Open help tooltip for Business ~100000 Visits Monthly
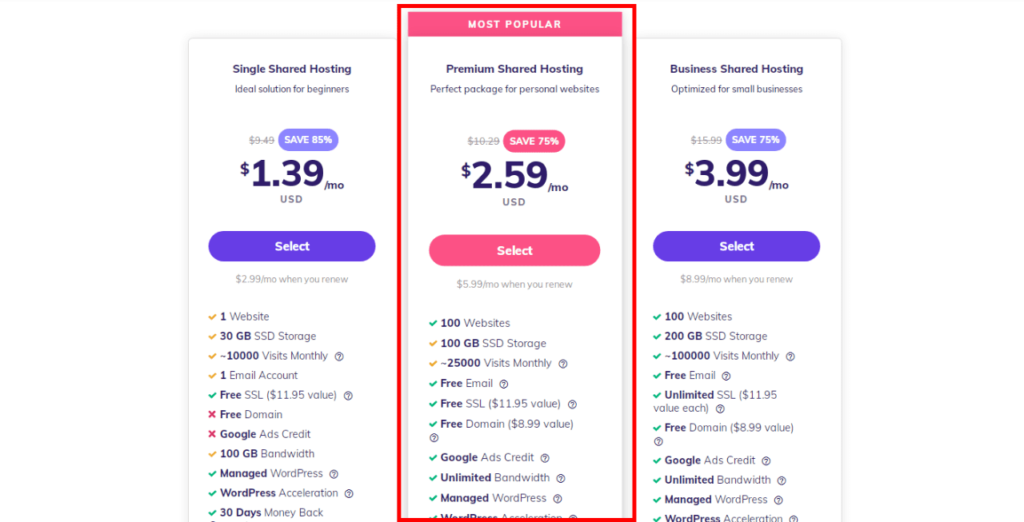 (x=790, y=357)
